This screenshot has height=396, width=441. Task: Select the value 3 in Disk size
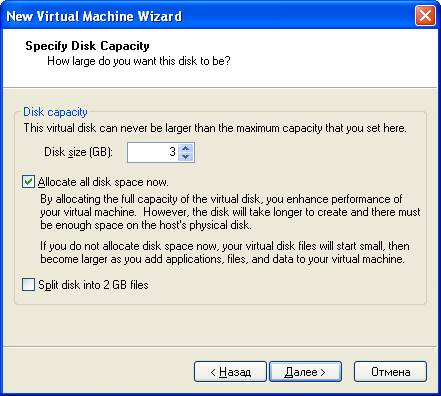coord(172,152)
